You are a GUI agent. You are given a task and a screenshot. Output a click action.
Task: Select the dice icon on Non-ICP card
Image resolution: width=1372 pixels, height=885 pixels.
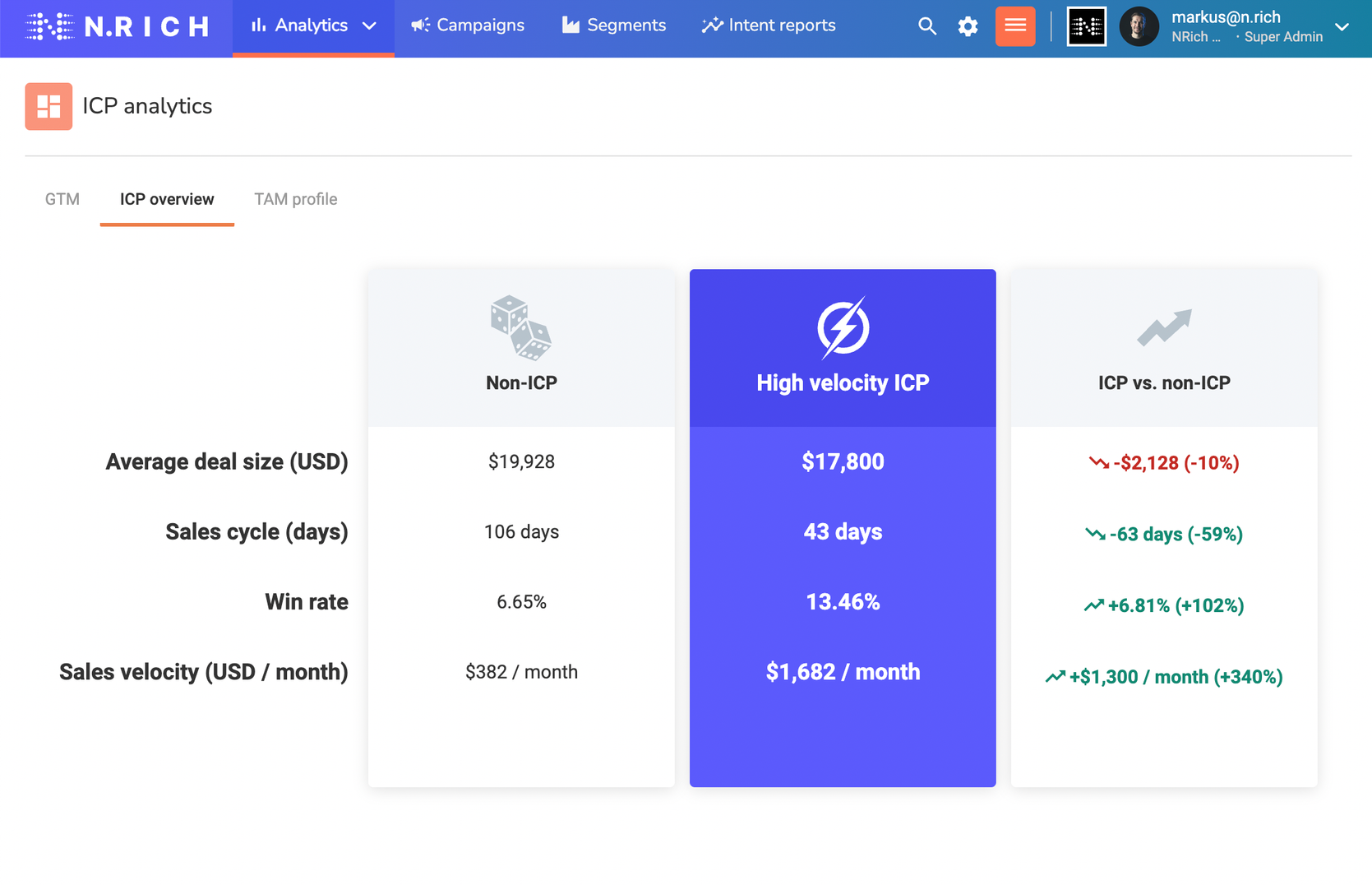click(x=520, y=327)
